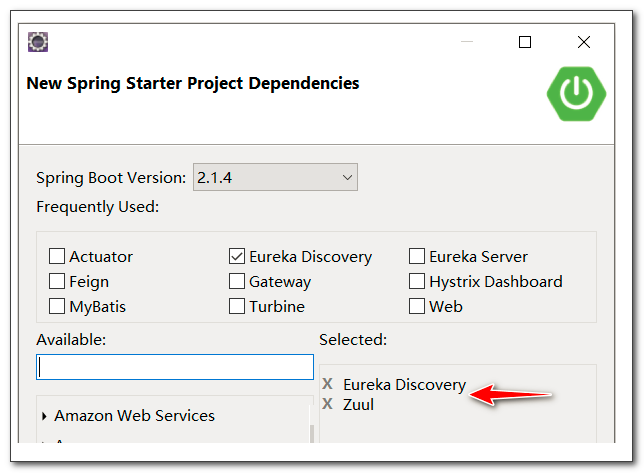Enable Hystrix Dashboard checkbox
This screenshot has width=644, height=473.
click(417, 281)
